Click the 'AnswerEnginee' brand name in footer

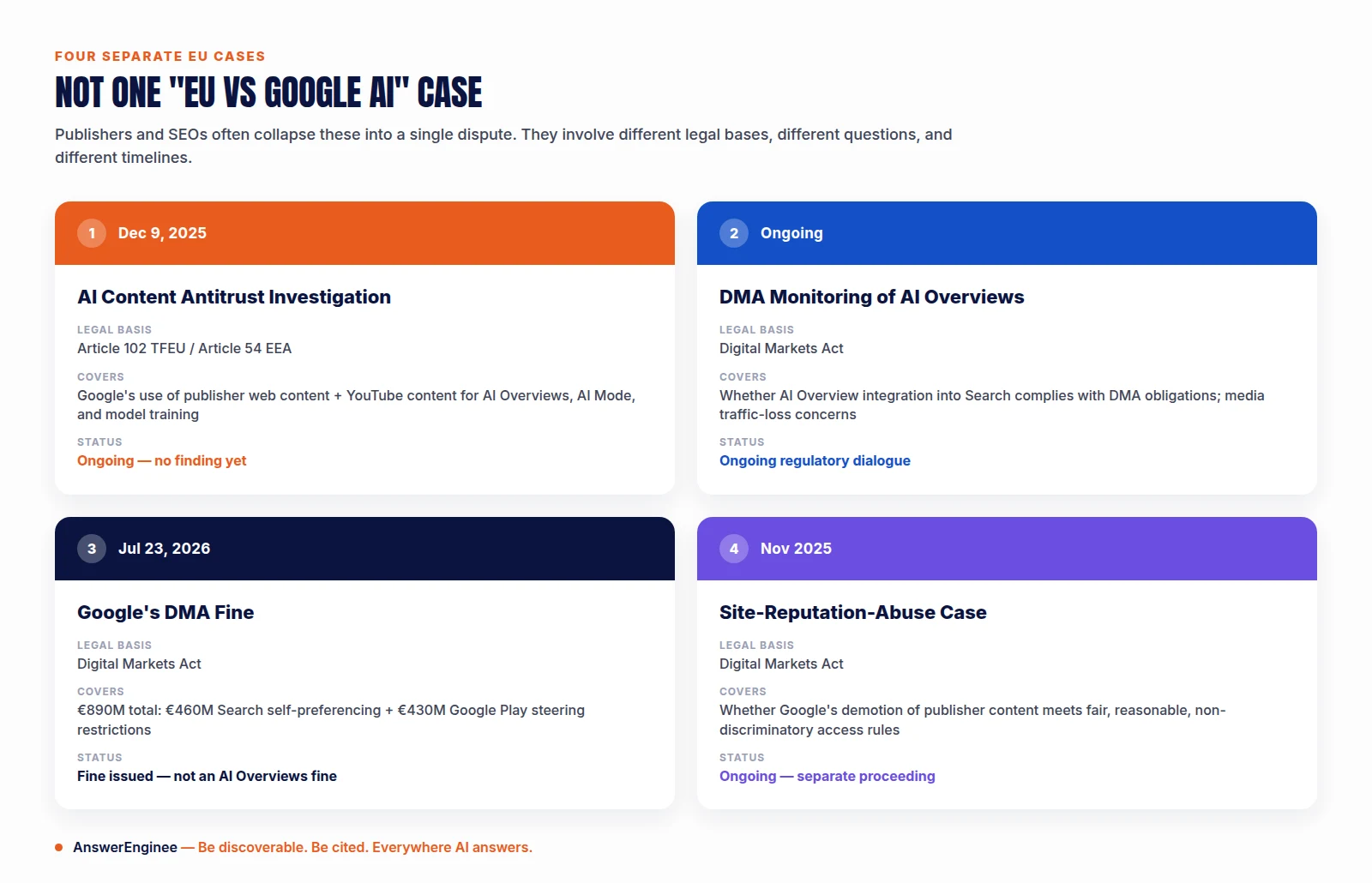click(x=125, y=847)
